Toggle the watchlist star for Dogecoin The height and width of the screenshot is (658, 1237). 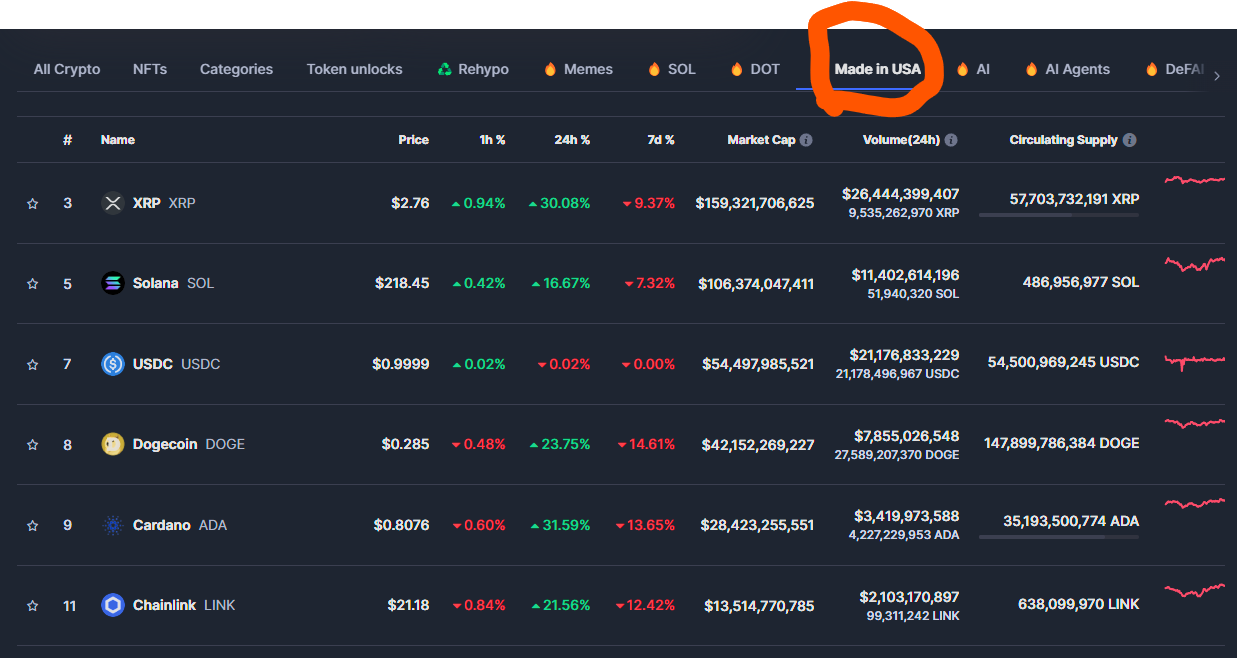[x=32, y=445]
